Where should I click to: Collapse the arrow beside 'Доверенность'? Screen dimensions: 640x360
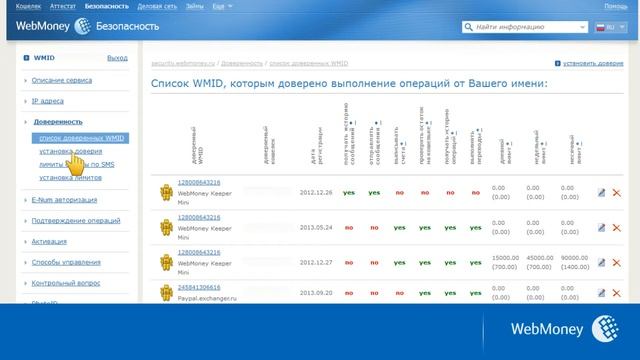pos(25,122)
